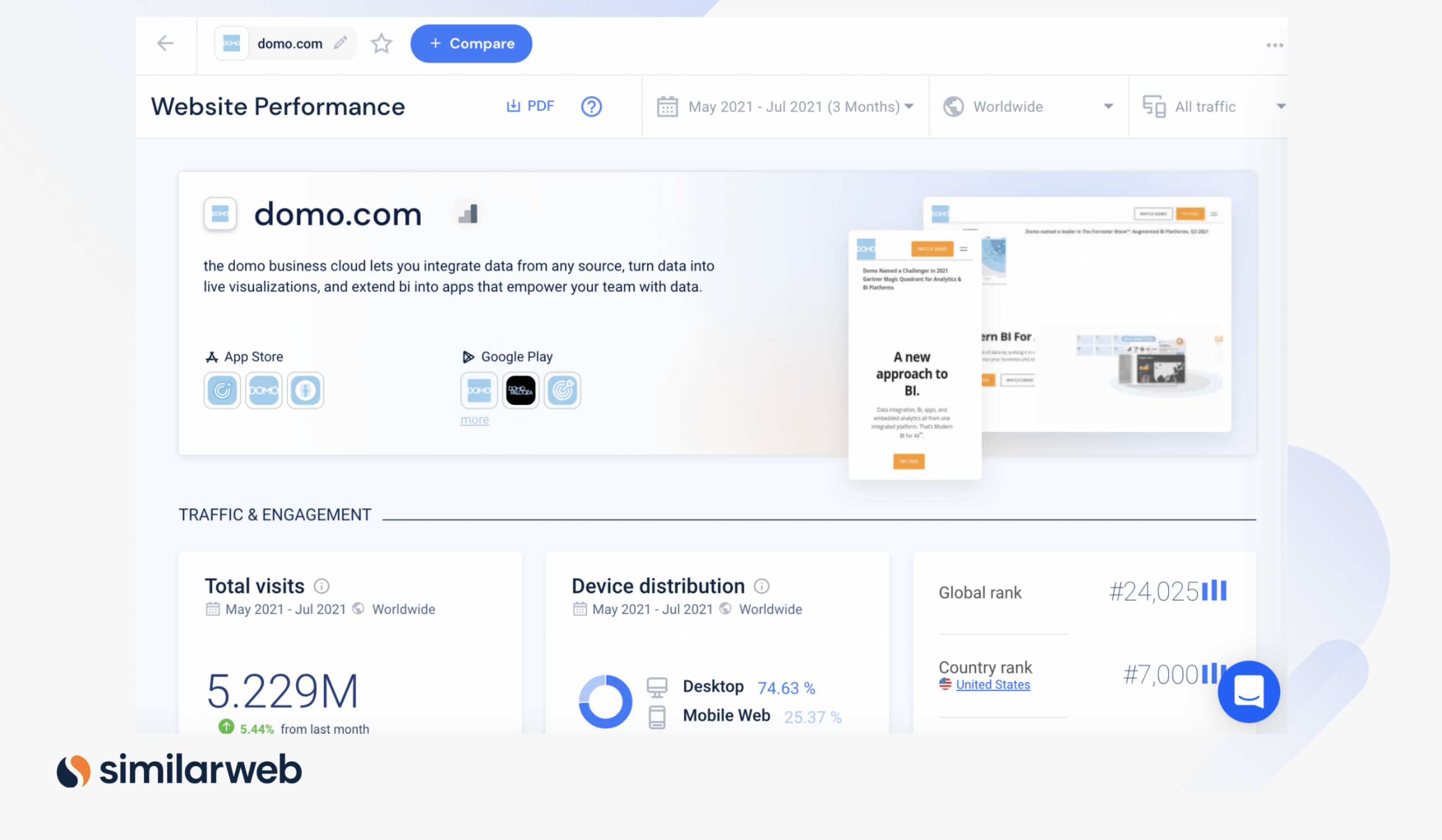Click the first Google Play app icon
1442x840 pixels.
click(x=478, y=390)
